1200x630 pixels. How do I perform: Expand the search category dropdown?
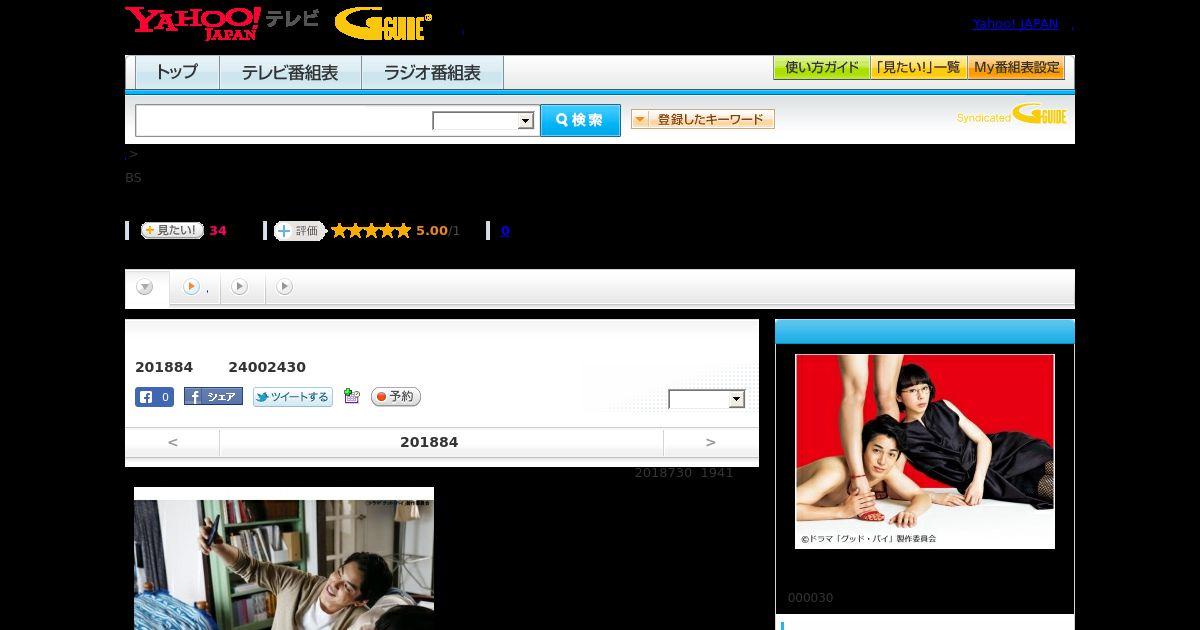pyautogui.click(x=483, y=121)
